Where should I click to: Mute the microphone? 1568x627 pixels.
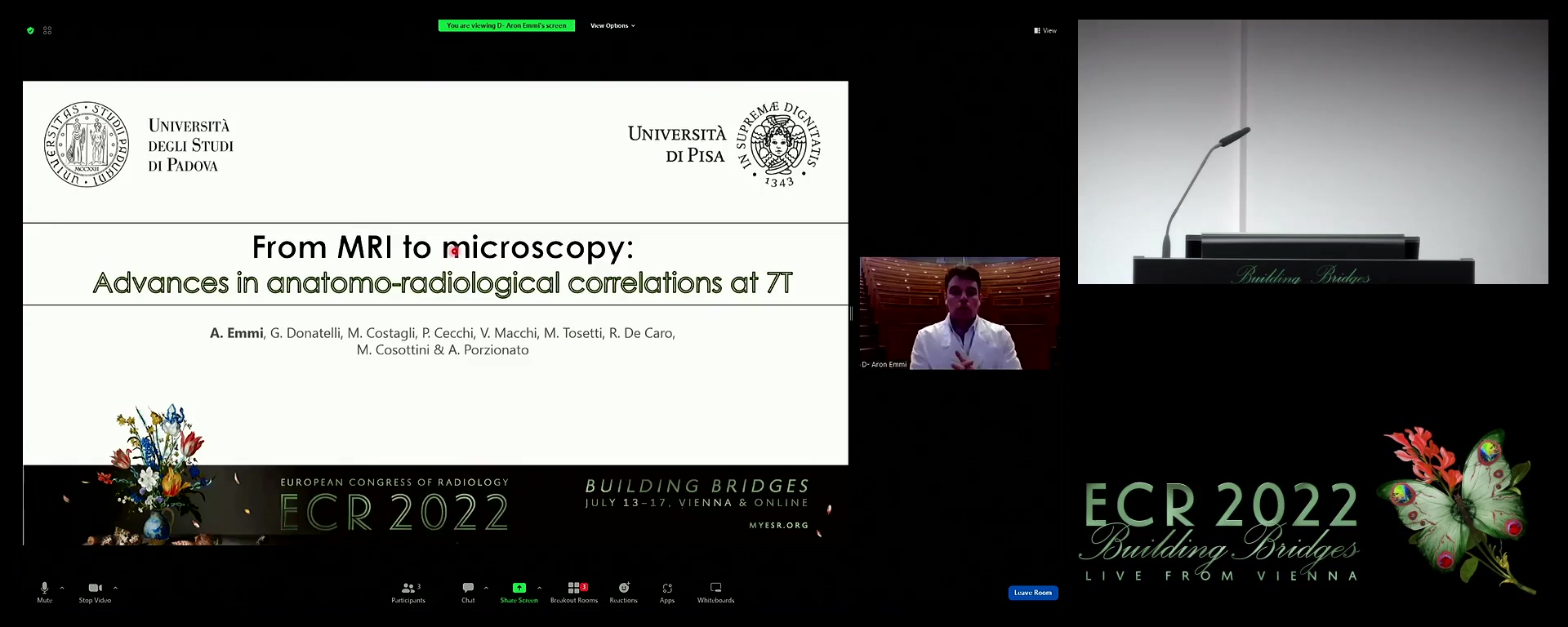pos(44,593)
